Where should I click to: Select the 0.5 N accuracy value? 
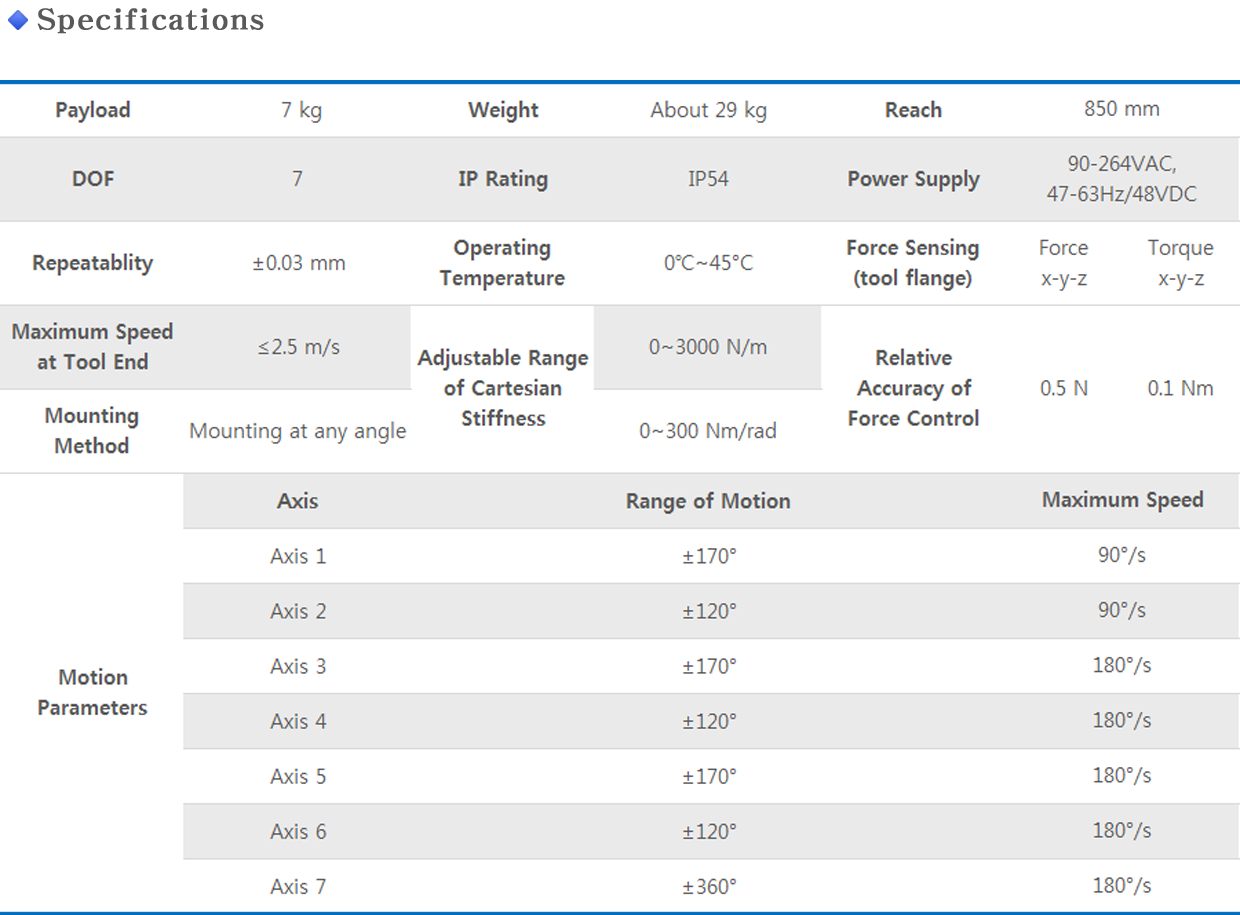point(1063,388)
